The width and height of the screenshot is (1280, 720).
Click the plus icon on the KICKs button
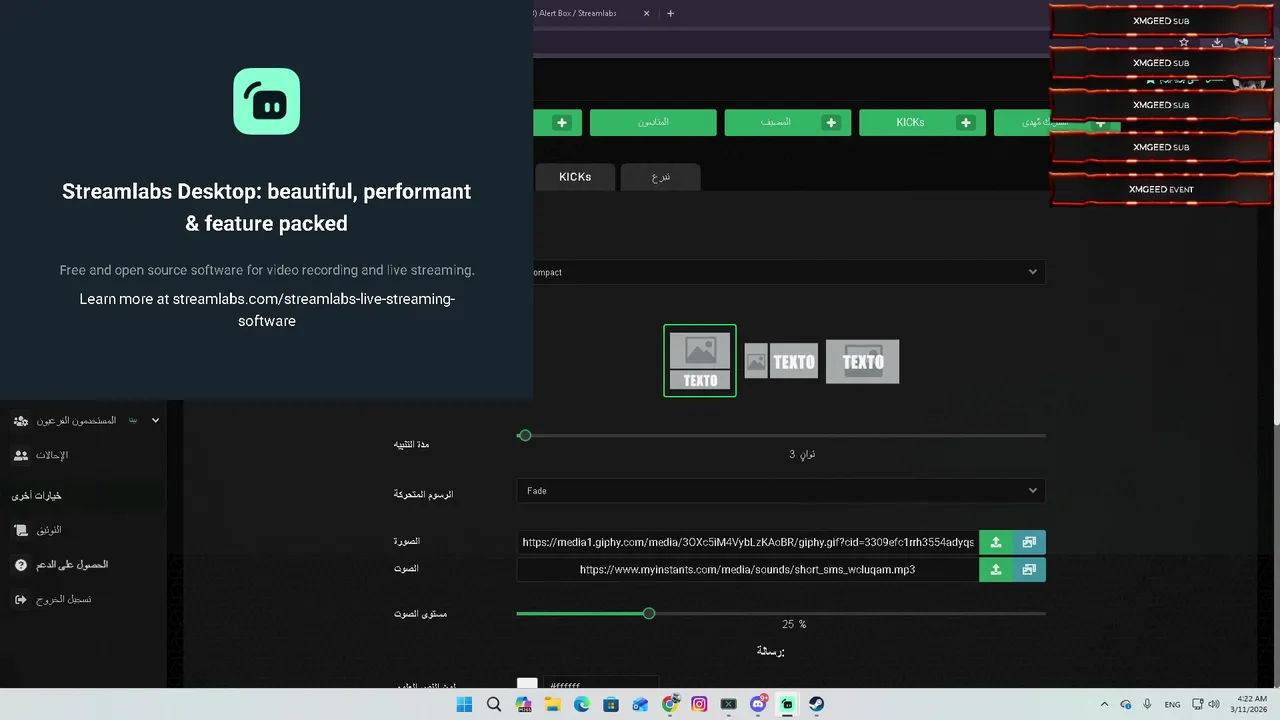point(965,123)
